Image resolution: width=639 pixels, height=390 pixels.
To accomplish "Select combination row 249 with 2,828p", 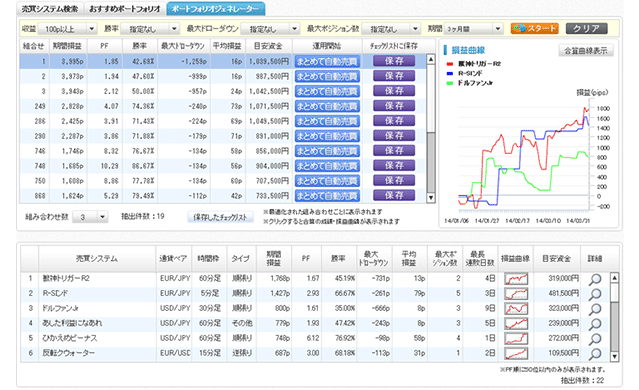I will click(x=223, y=106).
